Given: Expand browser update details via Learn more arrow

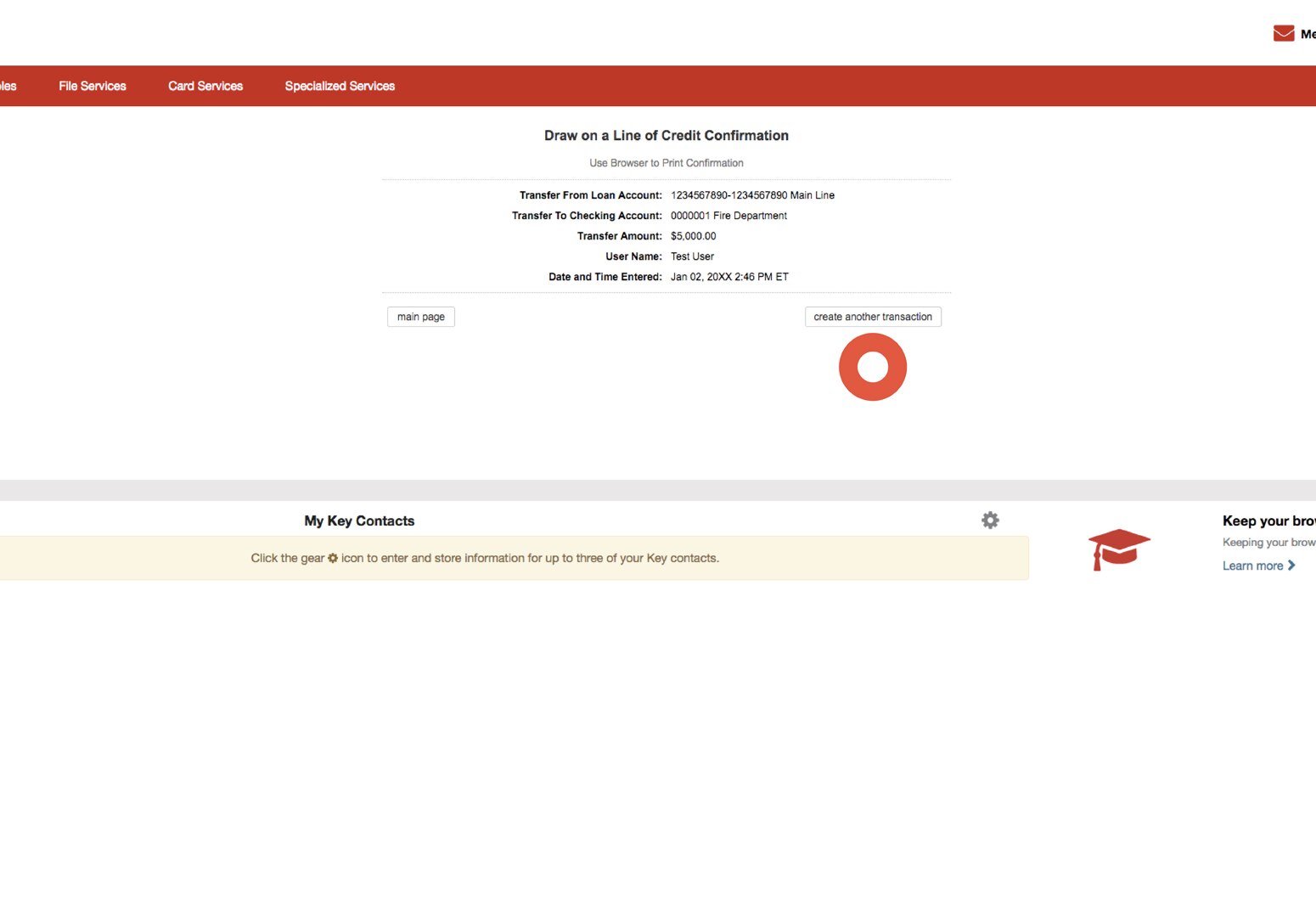Looking at the screenshot, I should pos(1292,565).
